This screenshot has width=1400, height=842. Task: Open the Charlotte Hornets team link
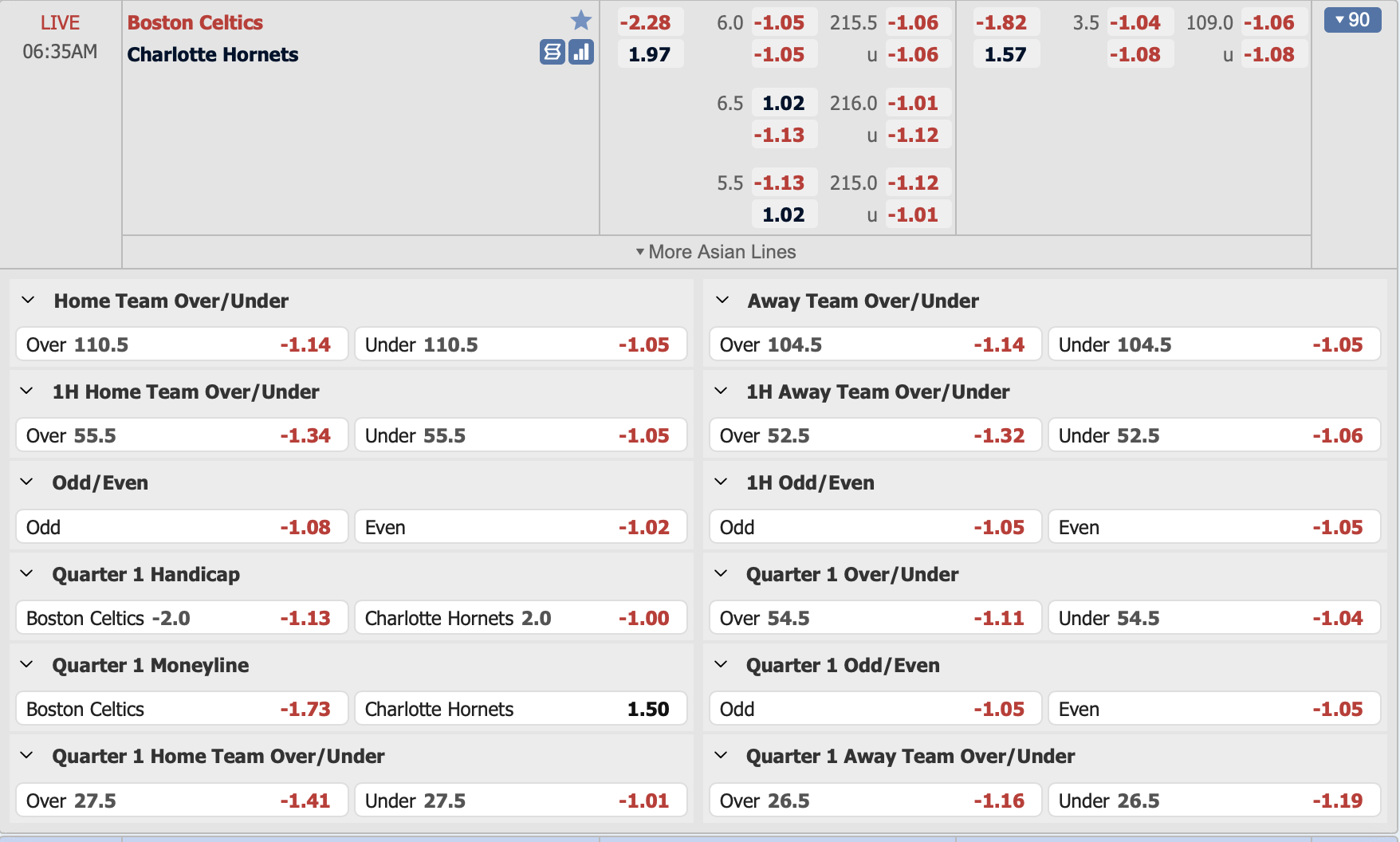tap(213, 54)
